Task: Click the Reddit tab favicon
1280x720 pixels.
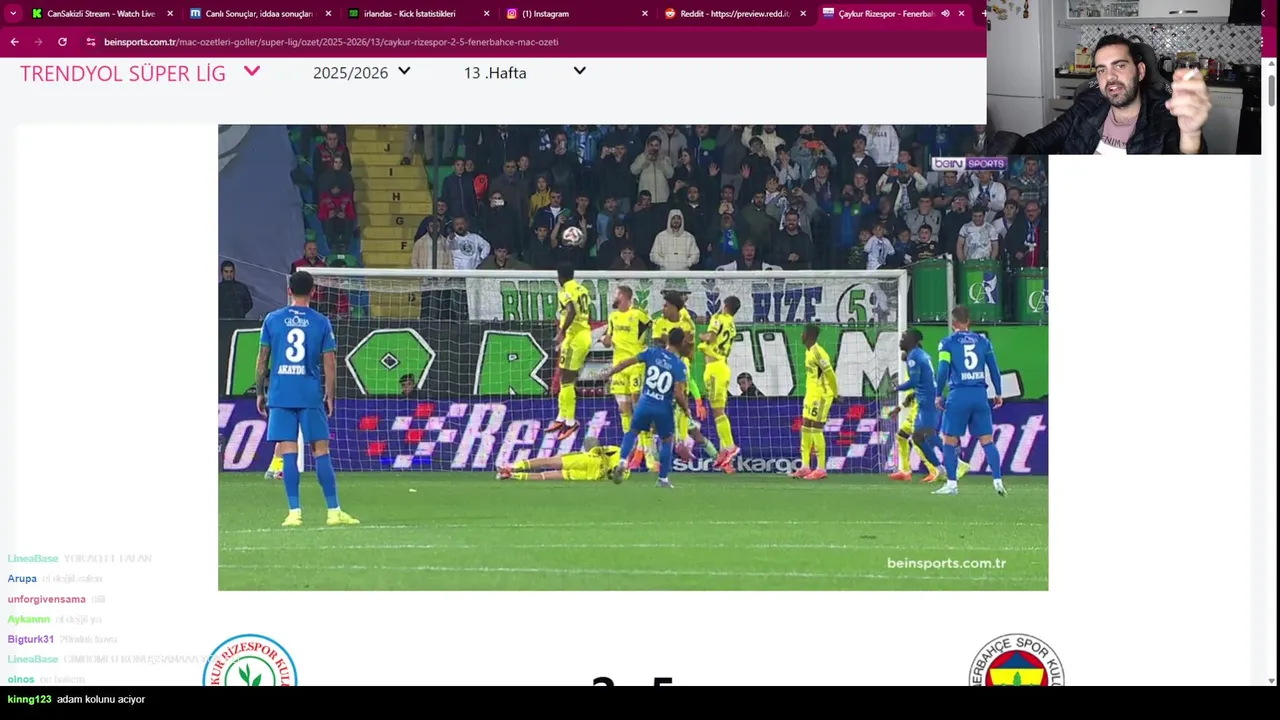Action: [670, 14]
